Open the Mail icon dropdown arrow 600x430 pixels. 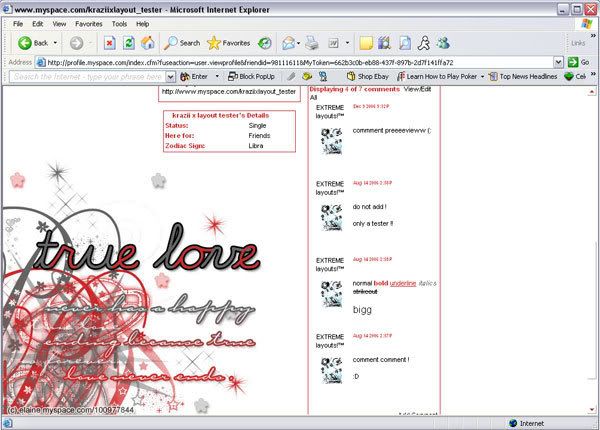tap(298, 43)
